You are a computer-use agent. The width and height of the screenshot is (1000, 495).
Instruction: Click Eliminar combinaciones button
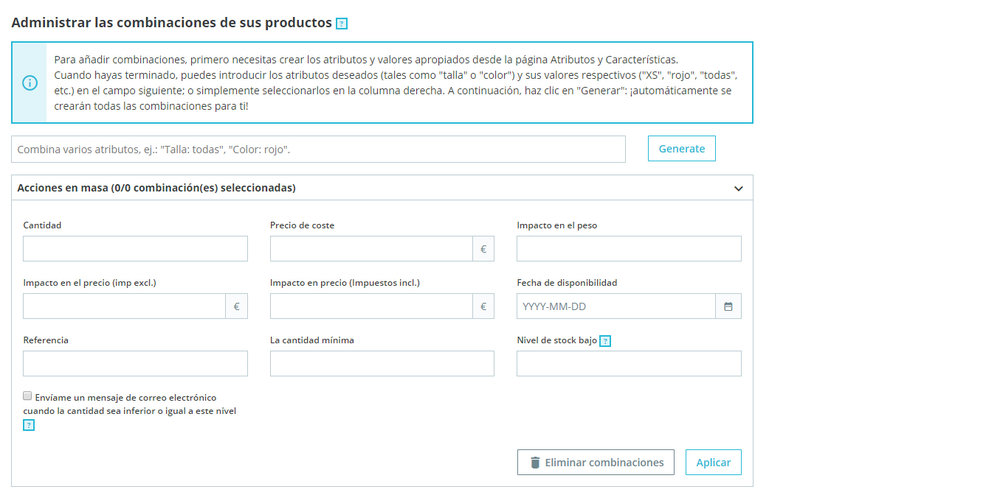click(x=595, y=463)
